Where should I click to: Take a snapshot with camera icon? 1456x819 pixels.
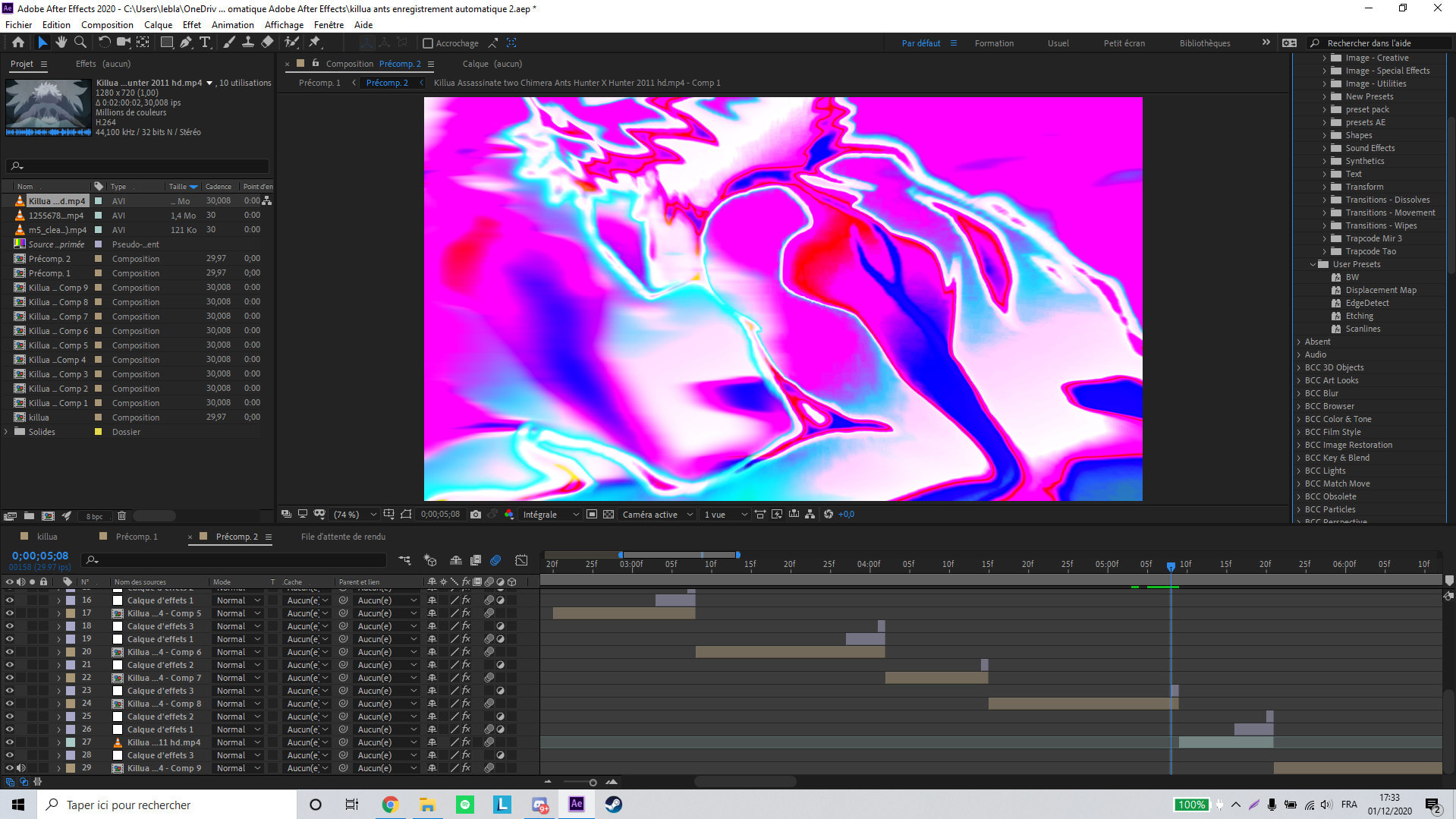pyautogui.click(x=476, y=514)
